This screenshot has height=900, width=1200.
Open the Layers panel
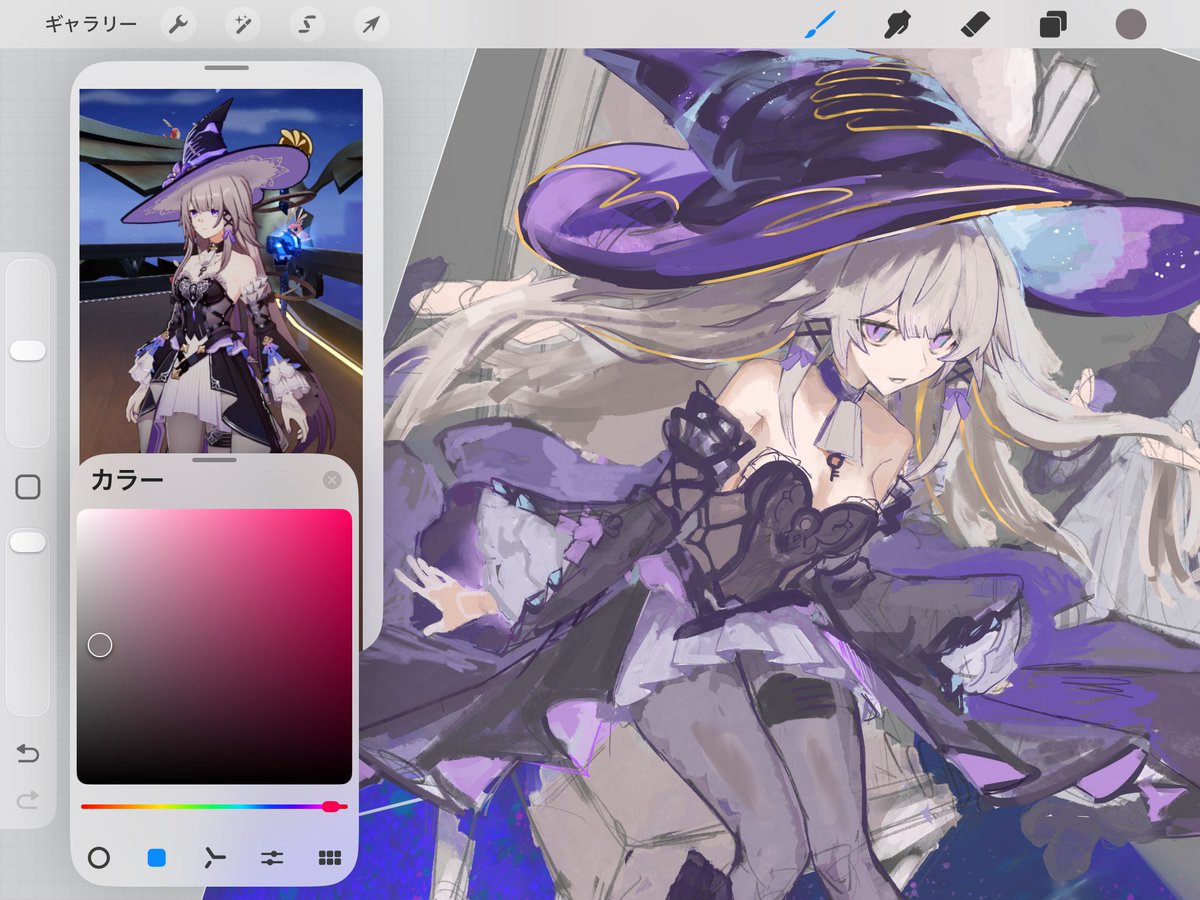click(x=1052, y=24)
